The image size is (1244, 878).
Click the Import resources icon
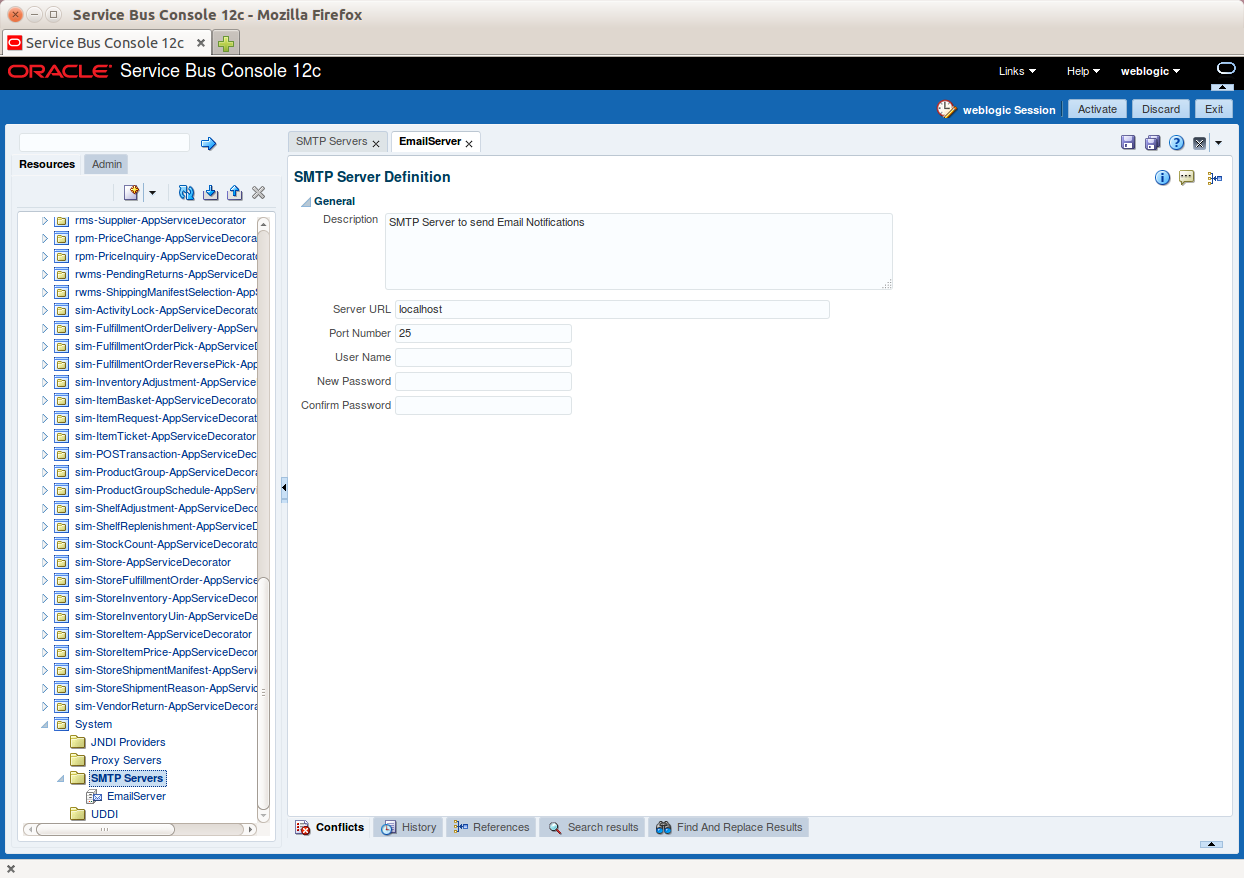[210, 192]
